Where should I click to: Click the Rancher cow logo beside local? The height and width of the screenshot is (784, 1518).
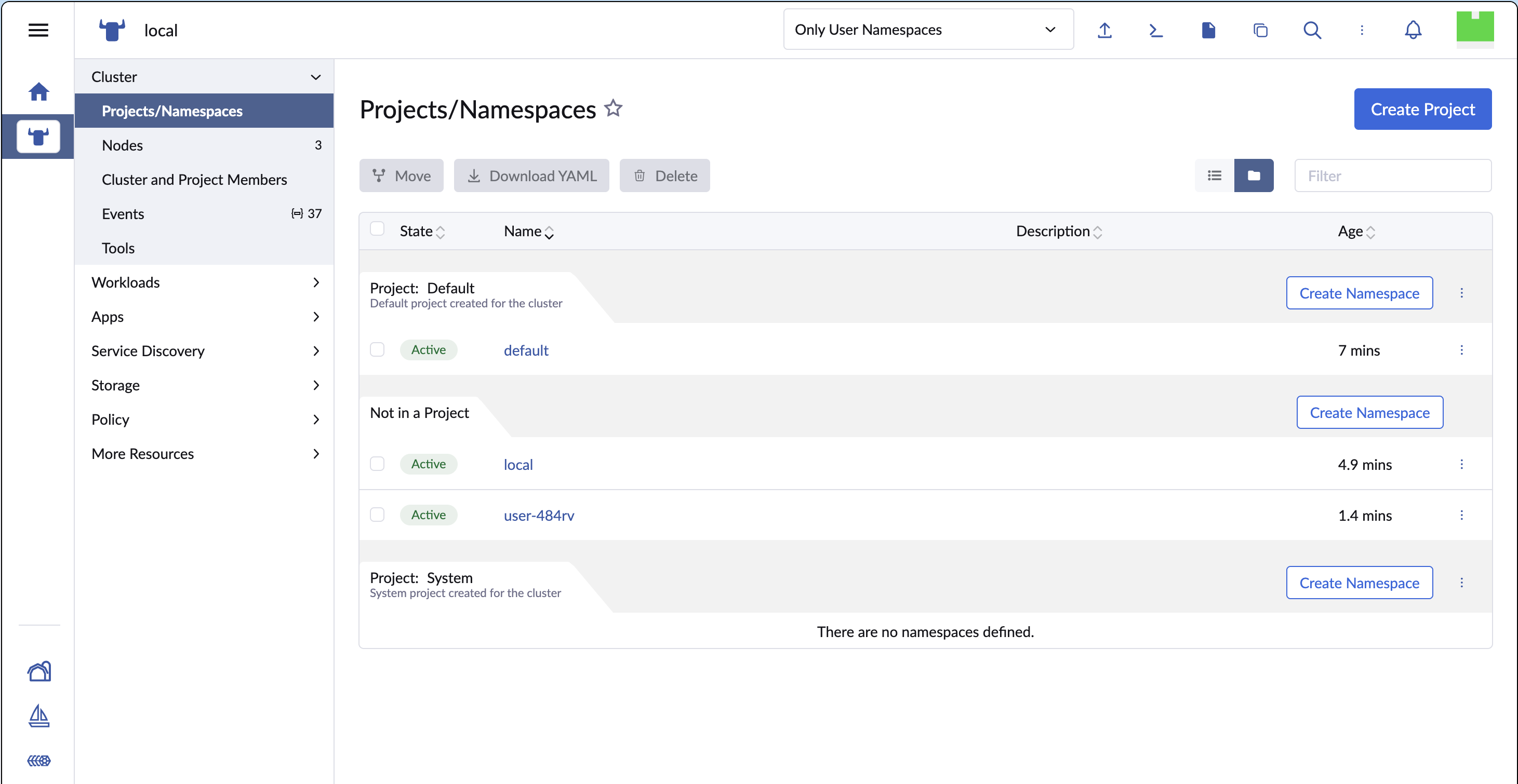(x=112, y=30)
